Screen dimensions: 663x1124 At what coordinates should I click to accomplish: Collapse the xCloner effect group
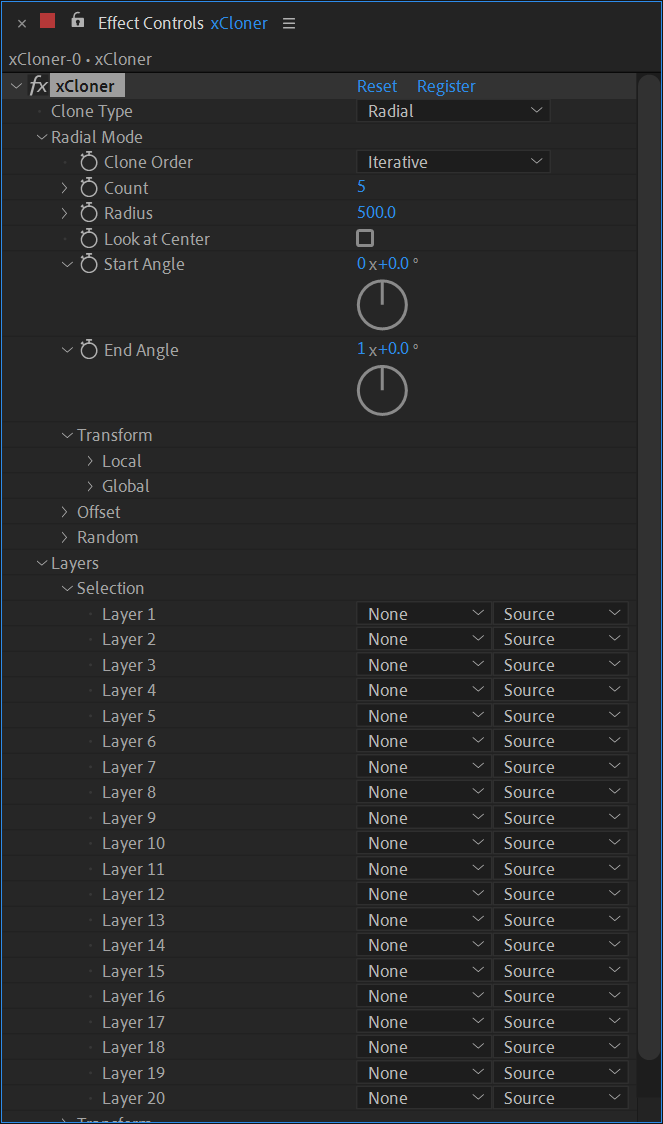tap(16, 86)
